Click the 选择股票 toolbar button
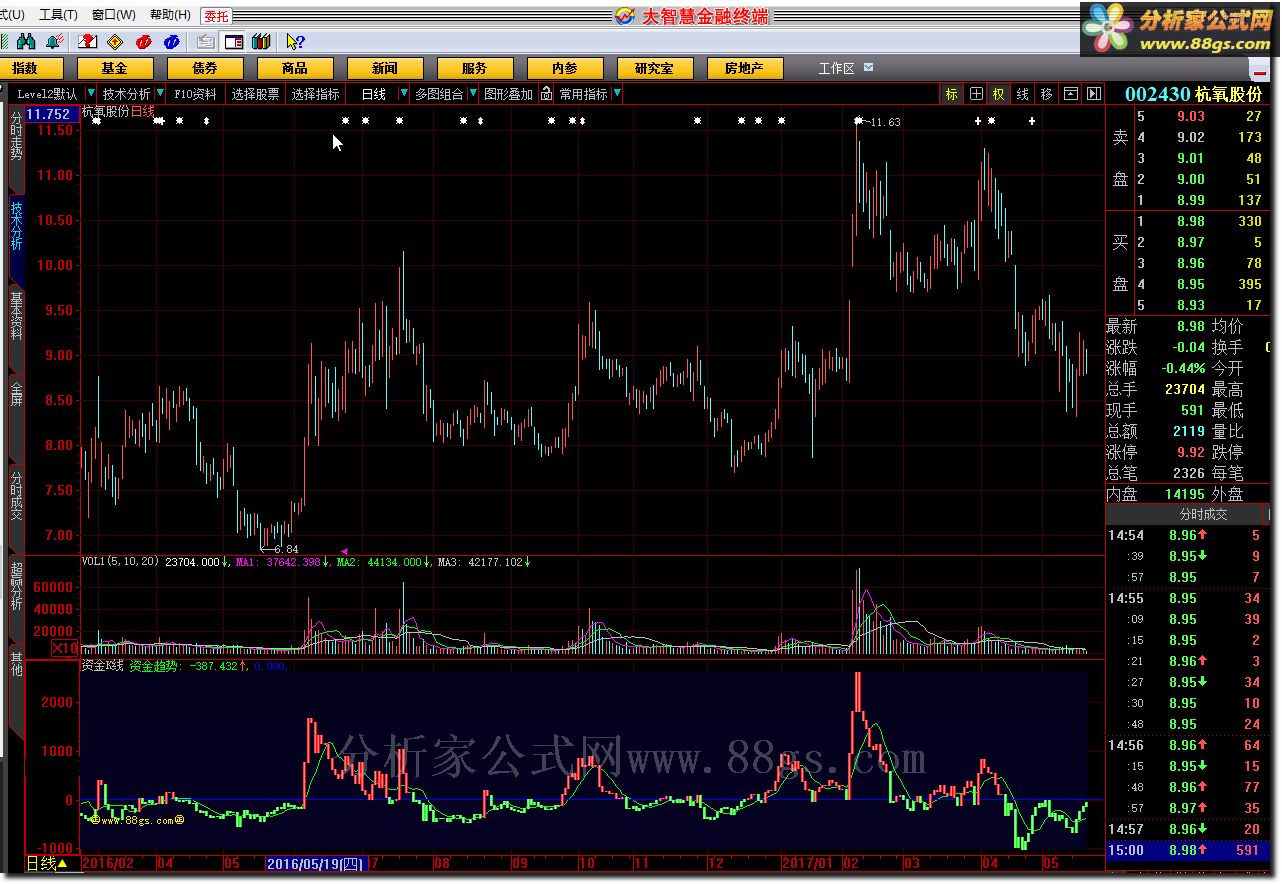The width and height of the screenshot is (1282, 884). coord(256,94)
